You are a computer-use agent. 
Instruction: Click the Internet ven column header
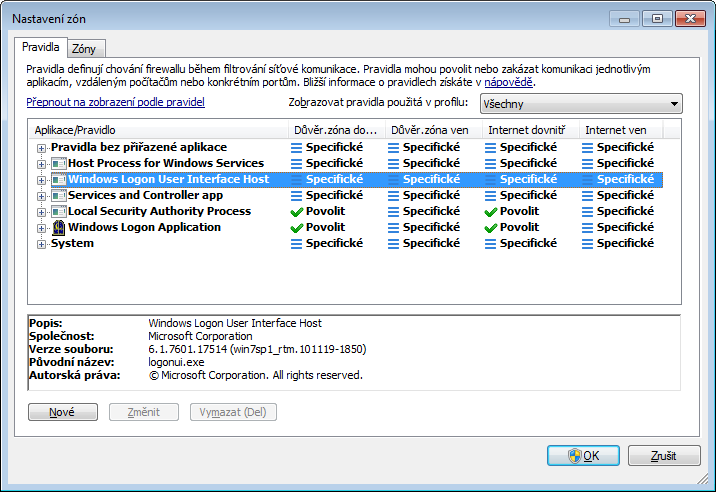(x=621, y=130)
